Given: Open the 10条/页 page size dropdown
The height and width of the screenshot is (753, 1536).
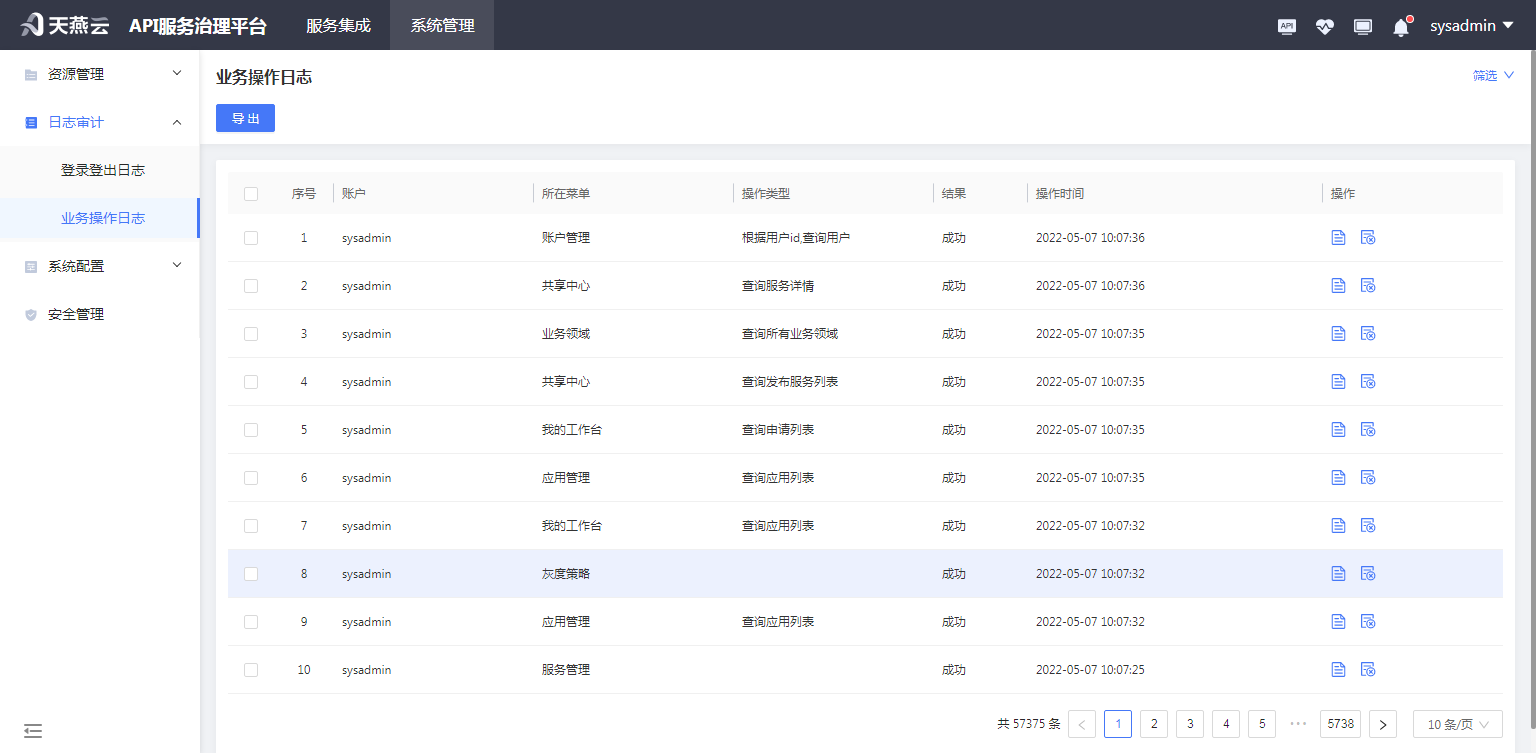Looking at the screenshot, I should click(x=1457, y=723).
